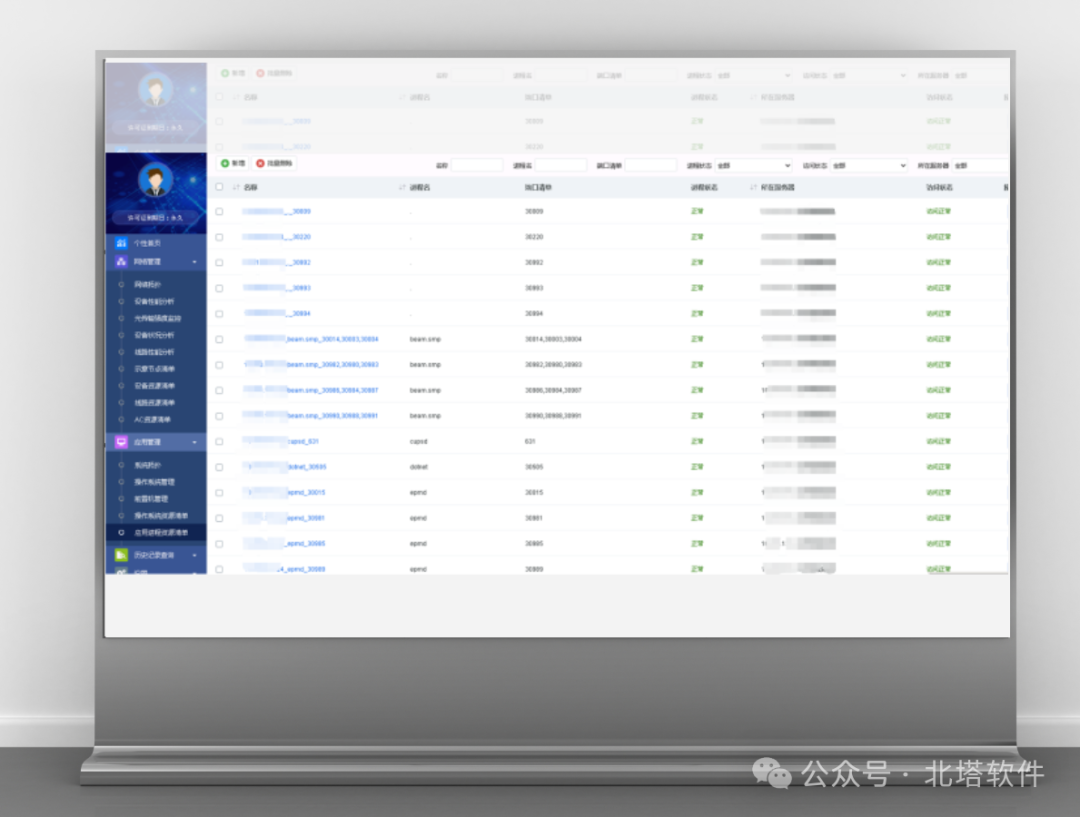Click the 名称 column header
The image size is (1080, 817).
tap(250, 187)
